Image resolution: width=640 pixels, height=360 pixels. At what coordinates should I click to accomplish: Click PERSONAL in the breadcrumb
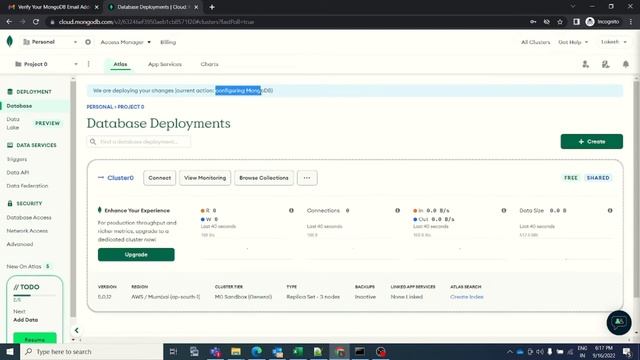click(100, 107)
